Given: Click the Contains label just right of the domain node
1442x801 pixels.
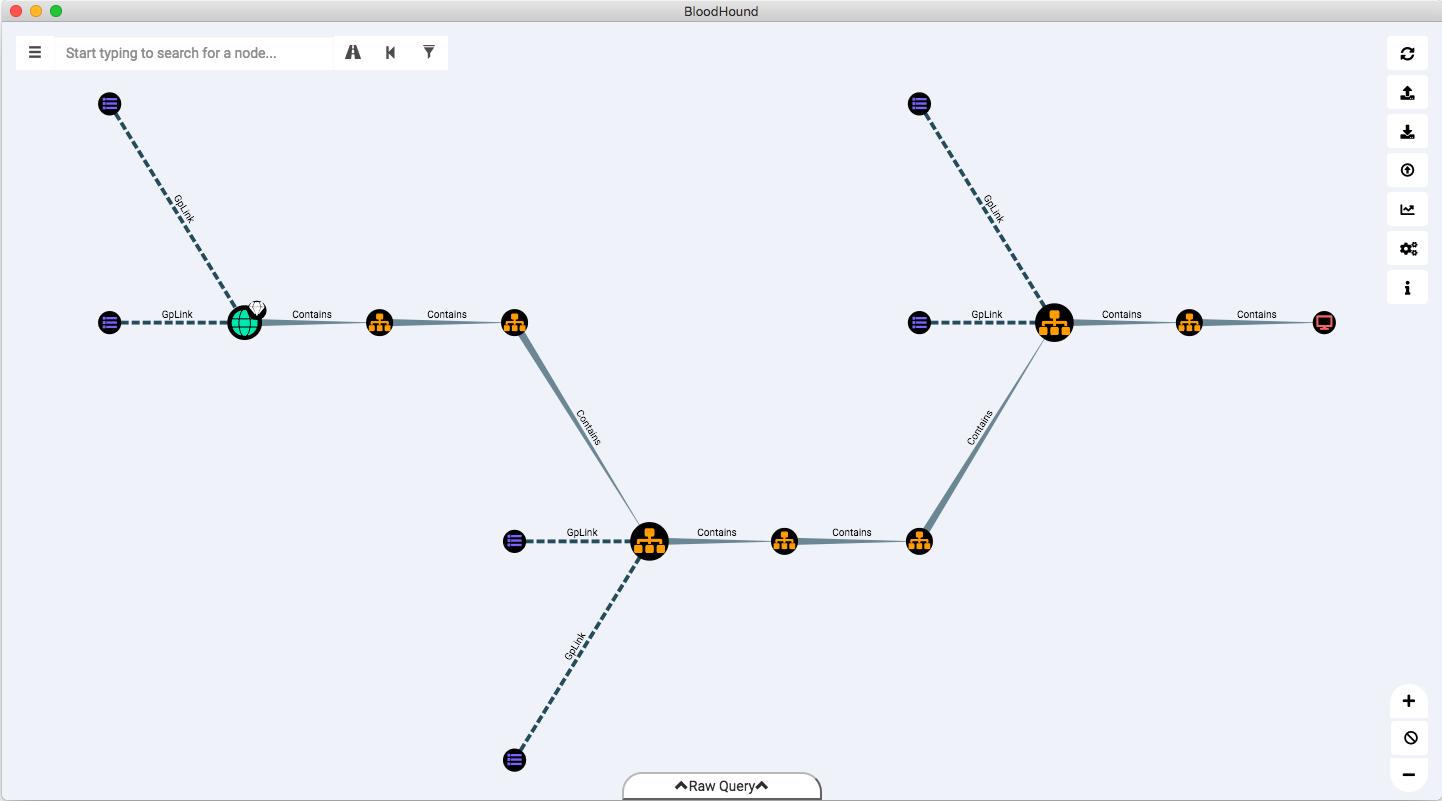Looking at the screenshot, I should 312,314.
